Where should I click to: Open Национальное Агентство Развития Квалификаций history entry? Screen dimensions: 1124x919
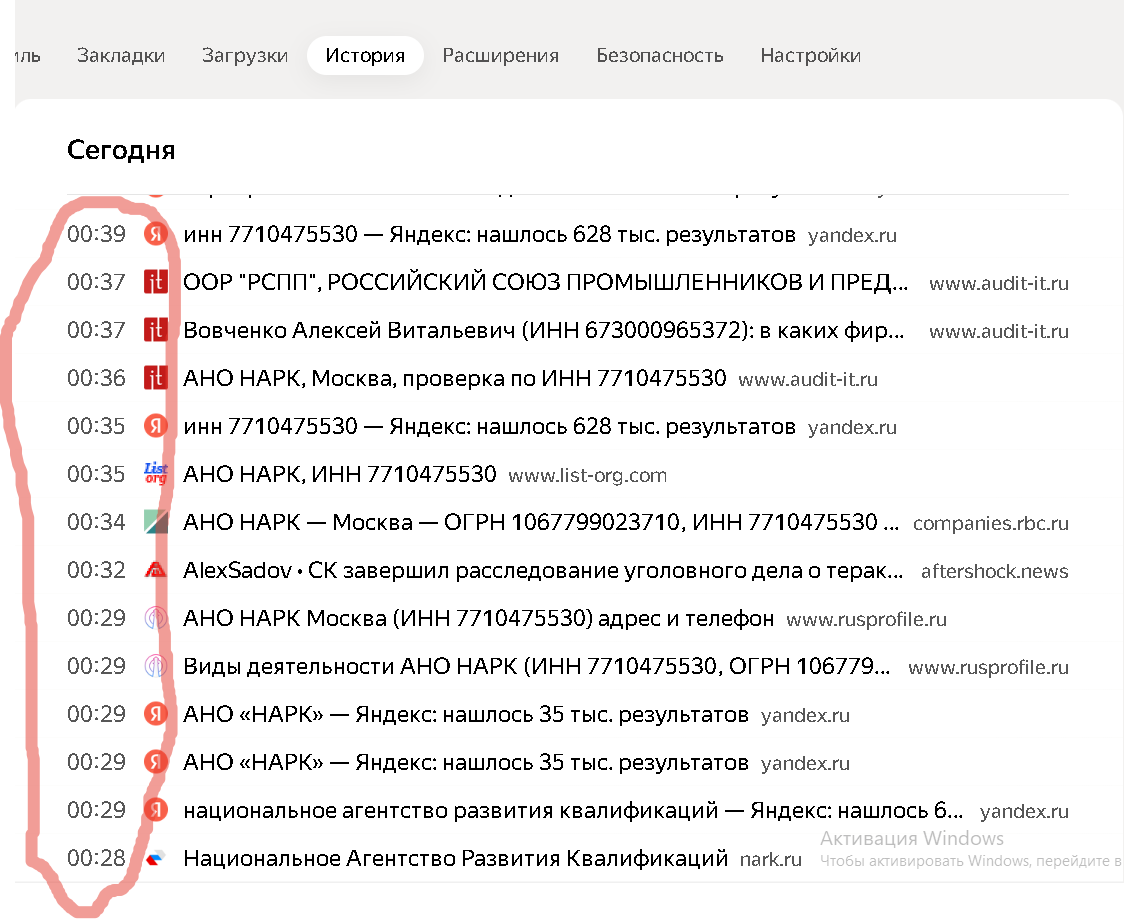(x=455, y=858)
